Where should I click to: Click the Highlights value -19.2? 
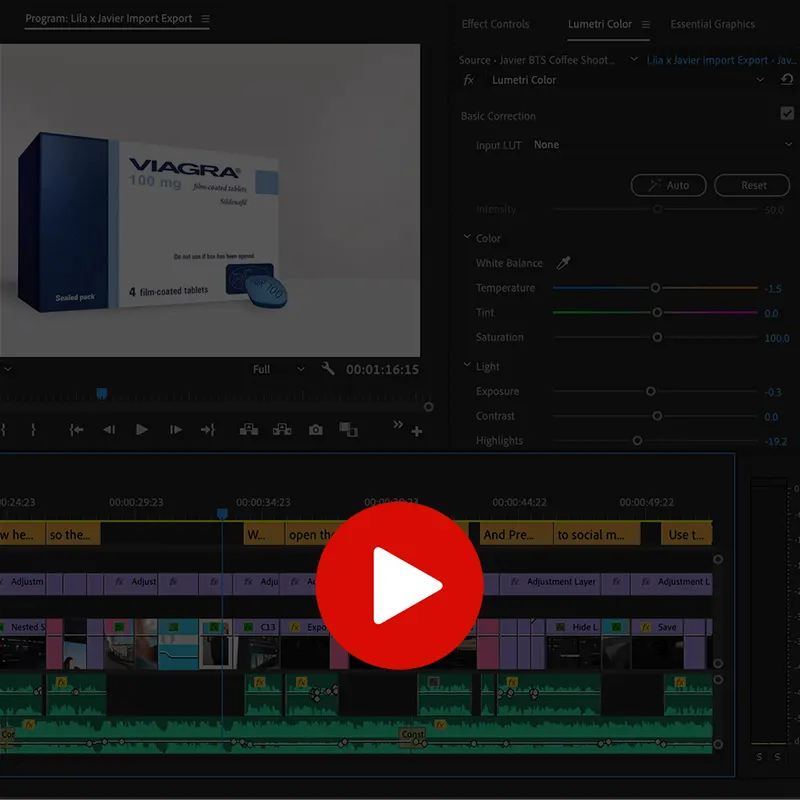click(x=776, y=441)
